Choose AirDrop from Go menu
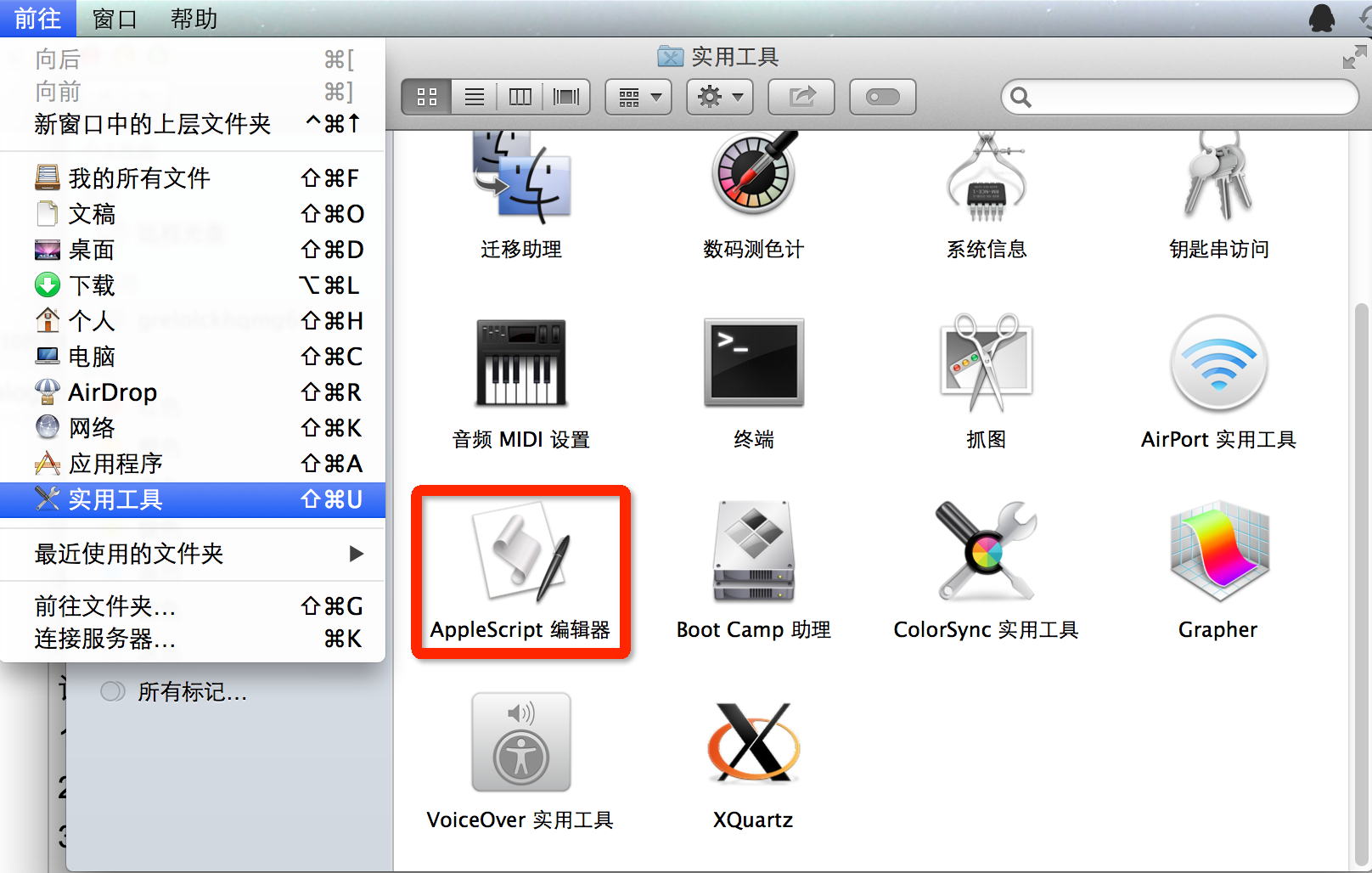1372x873 pixels. [x=193, y=392]
